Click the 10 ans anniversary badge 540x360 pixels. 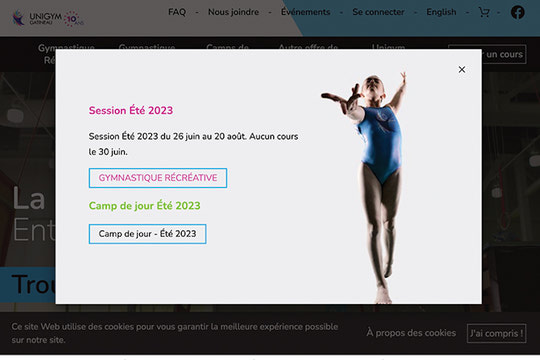point(74,19)
